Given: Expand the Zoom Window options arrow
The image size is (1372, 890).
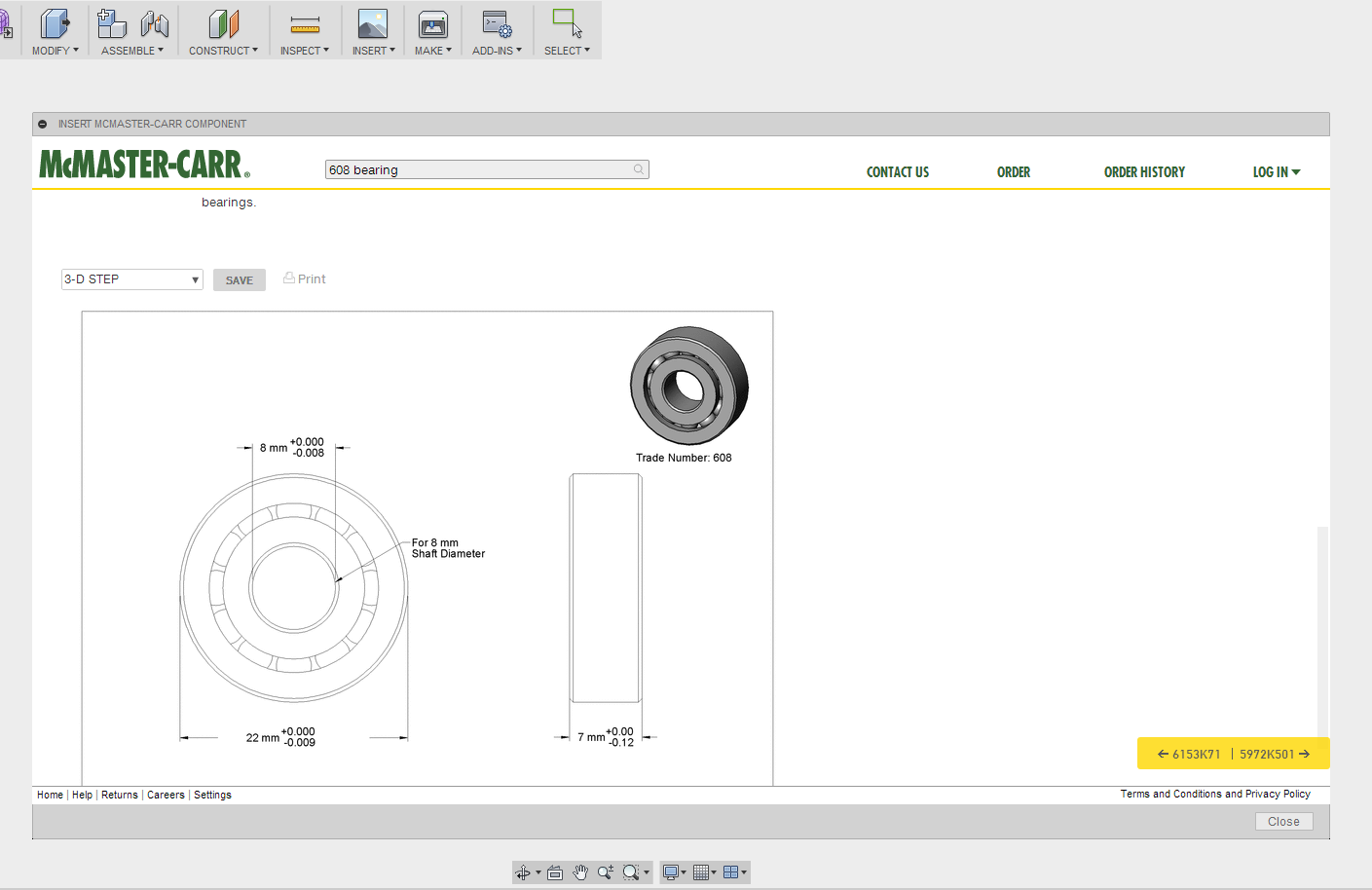Looking at the screenshot, I should pos(647,872).
